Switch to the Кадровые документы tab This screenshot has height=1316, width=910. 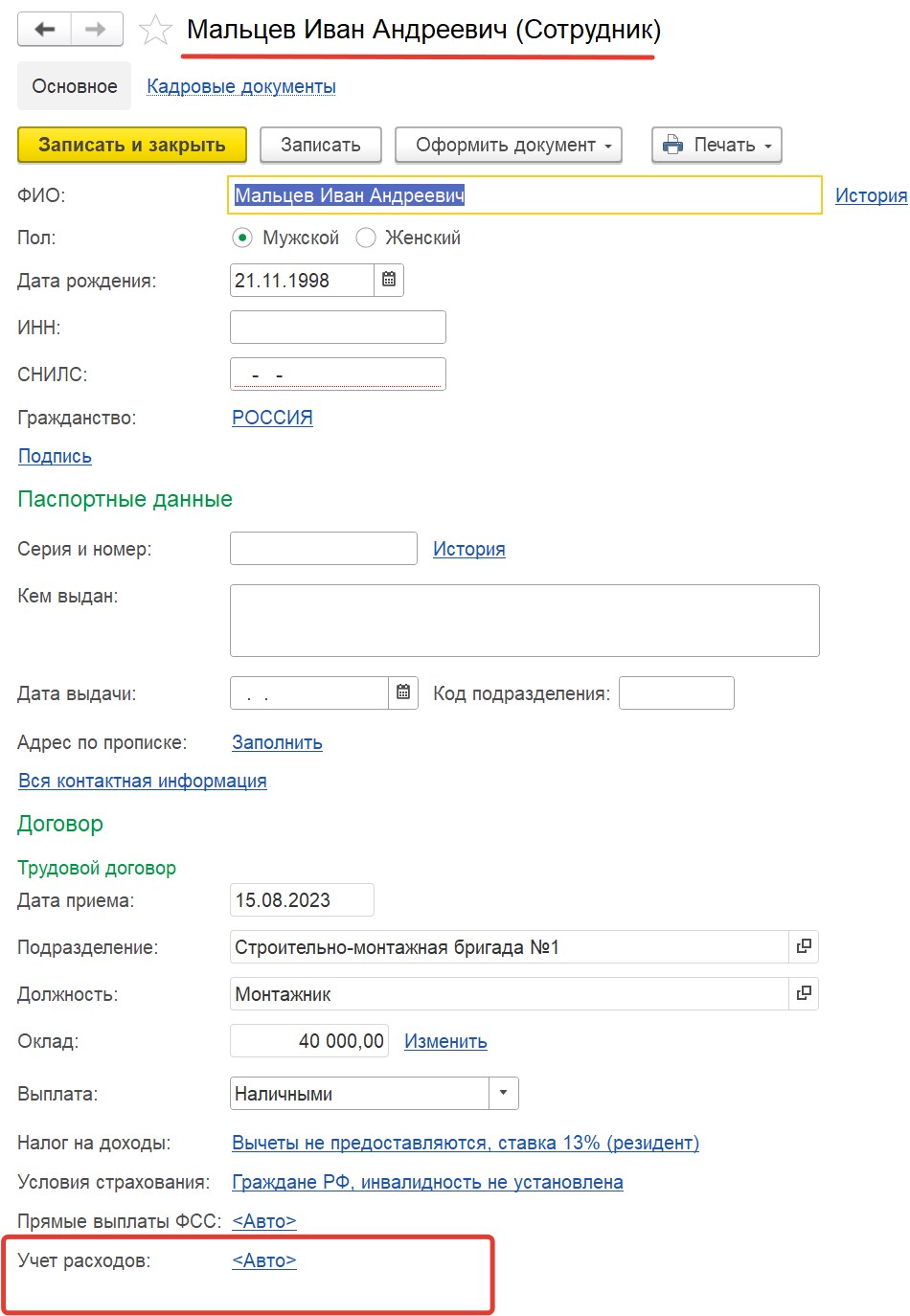pyautogui.click(x=241, y=86)
